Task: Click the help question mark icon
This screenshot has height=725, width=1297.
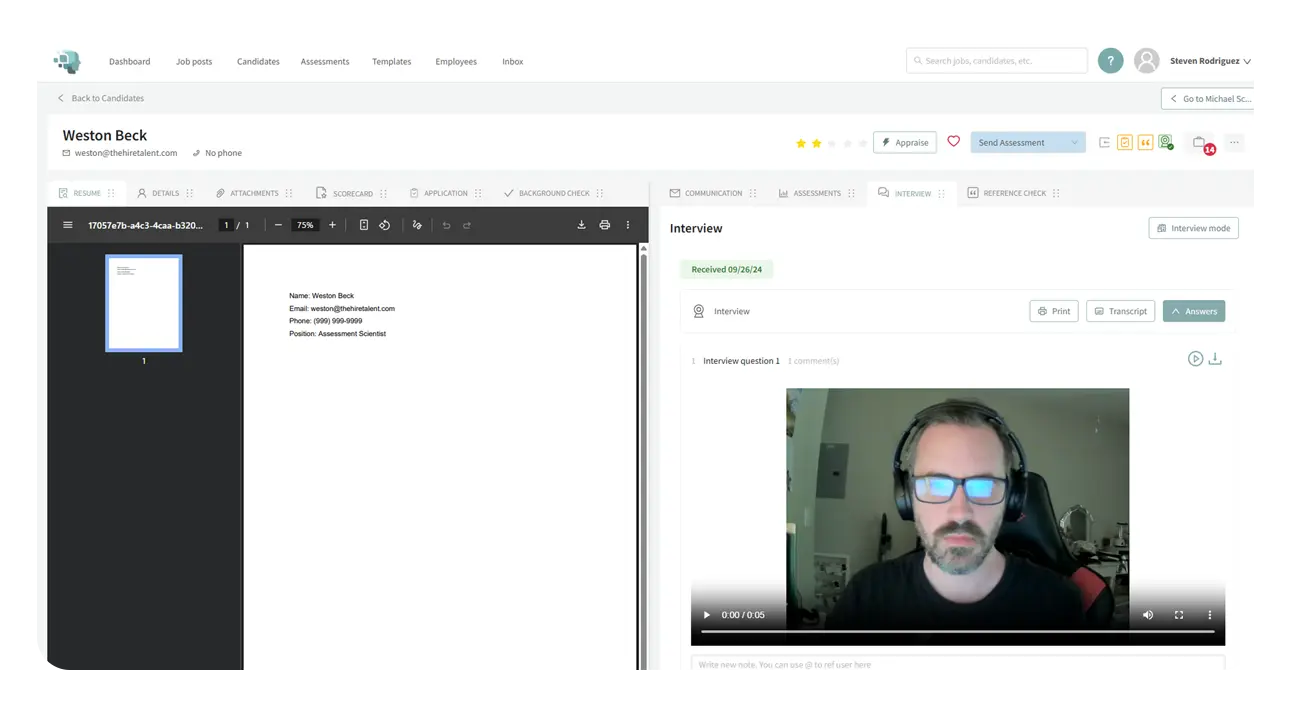Action: click(x=1110, y=61)
